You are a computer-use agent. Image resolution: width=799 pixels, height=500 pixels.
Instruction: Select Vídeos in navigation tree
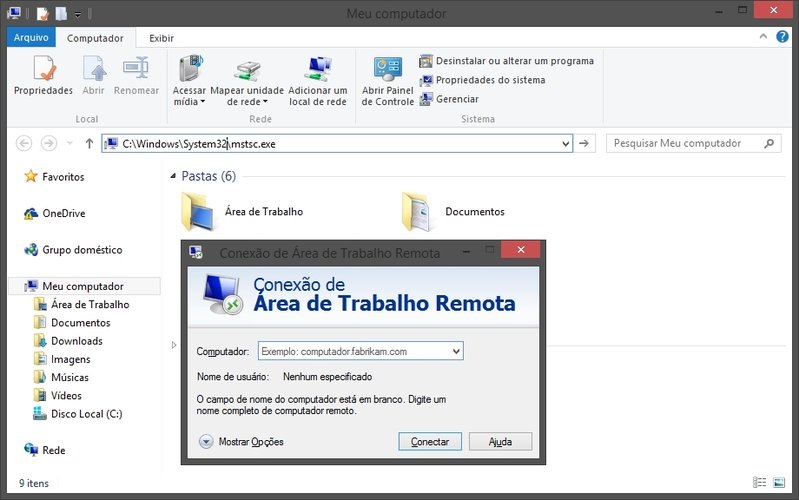[x=58, y=396]
